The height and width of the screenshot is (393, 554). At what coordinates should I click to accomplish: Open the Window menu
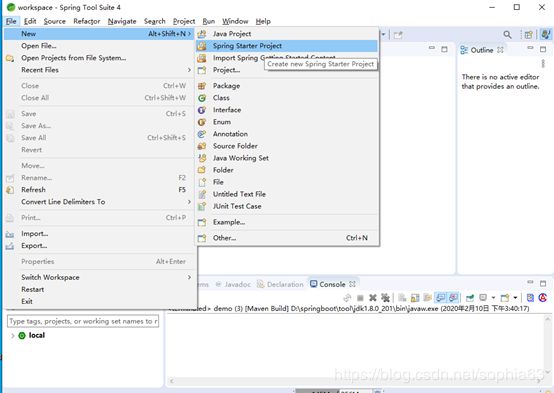(235, 21)
